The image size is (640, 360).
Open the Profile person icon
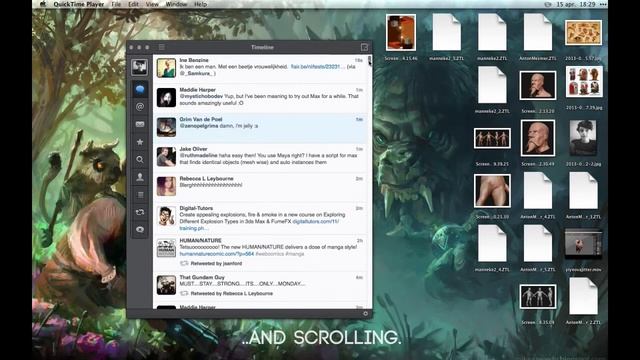[140, 177]
